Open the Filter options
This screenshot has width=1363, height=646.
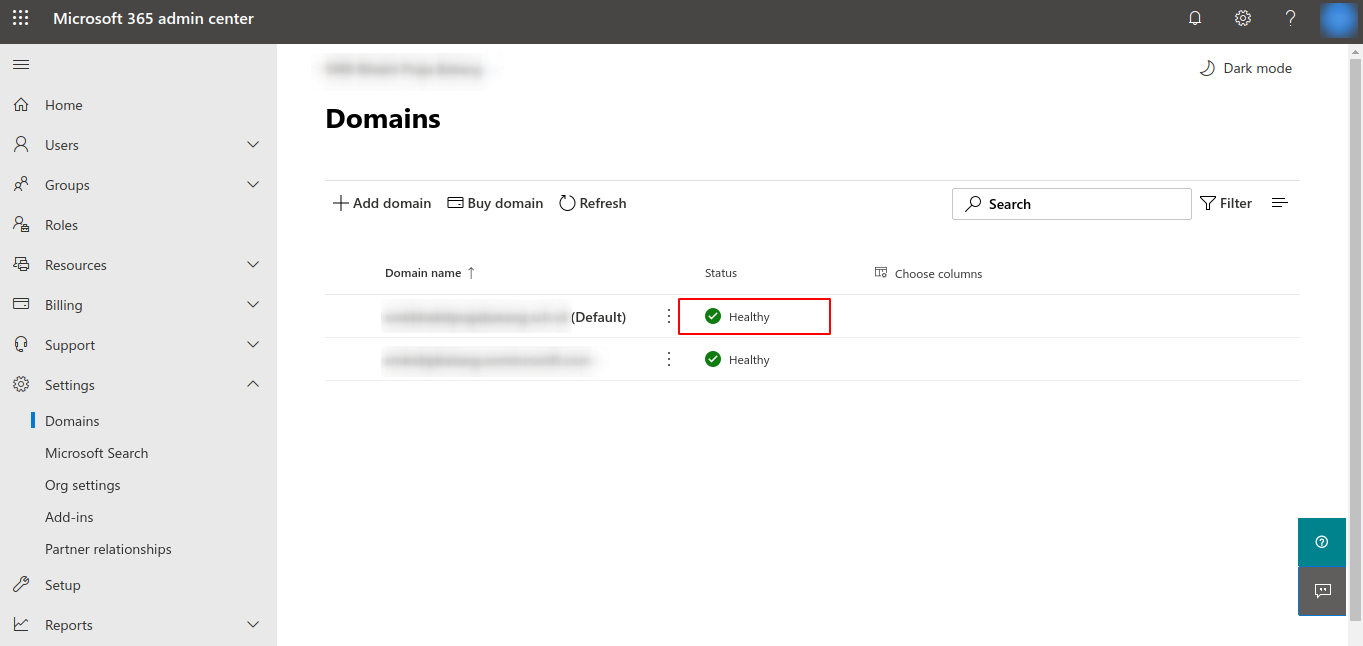point(1226,203)
